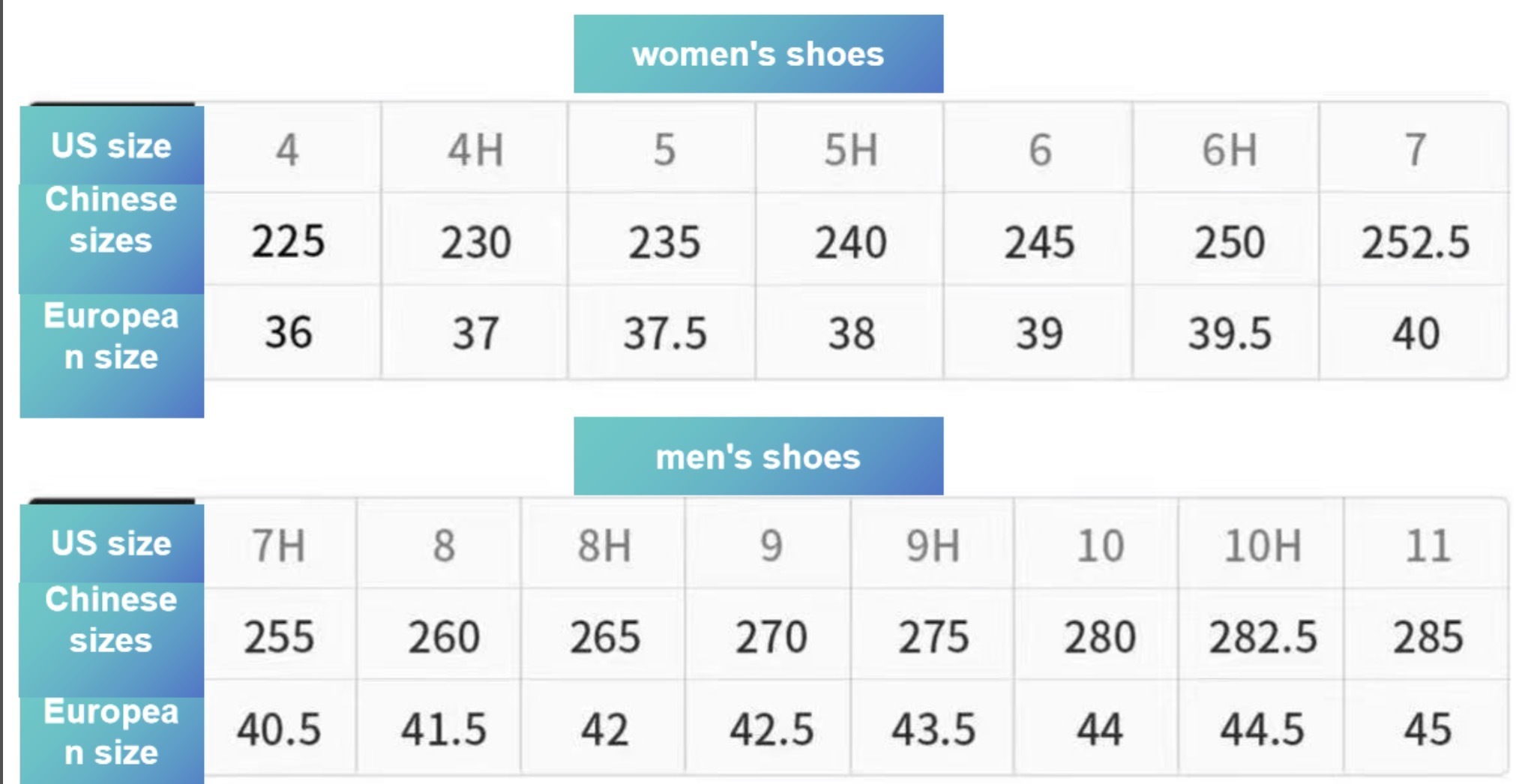Select the European size 44.5 cell
1516x784 pixels.
click(1263, 729)
